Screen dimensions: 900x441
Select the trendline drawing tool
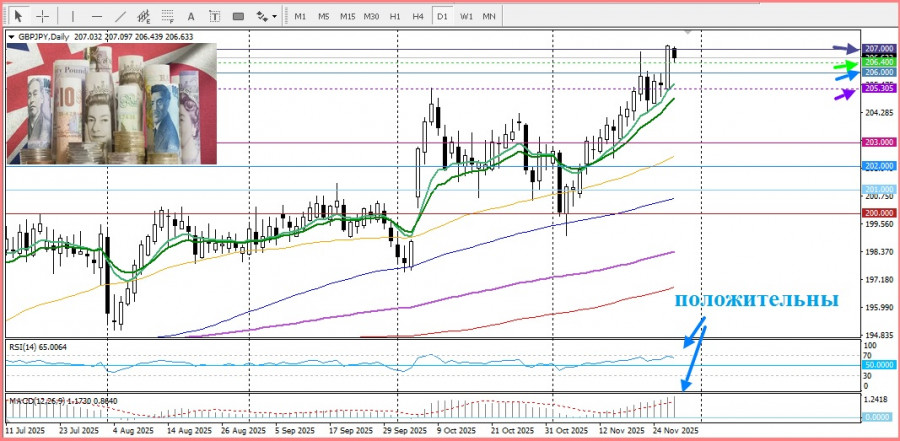[121, 16]
